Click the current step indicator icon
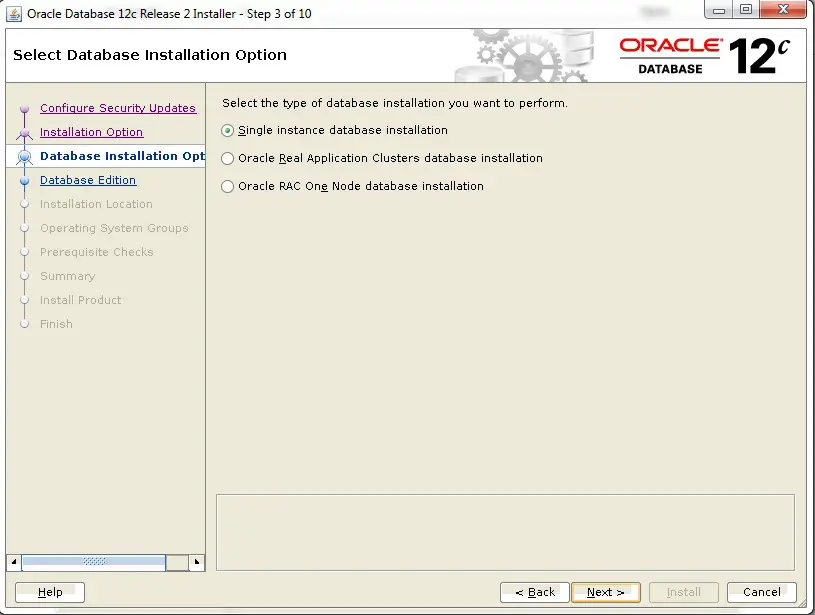 coord(24,156)
